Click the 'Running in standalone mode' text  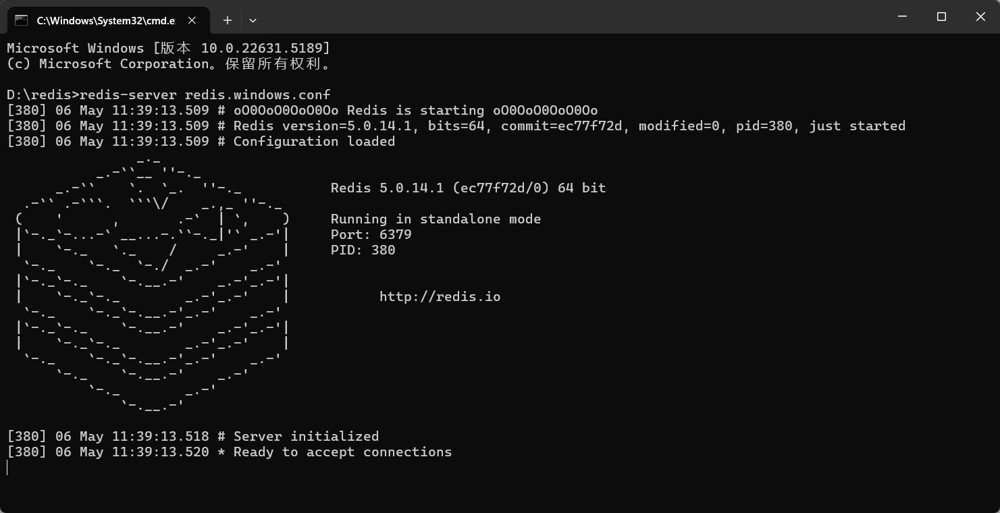click(x=436, y=219)
